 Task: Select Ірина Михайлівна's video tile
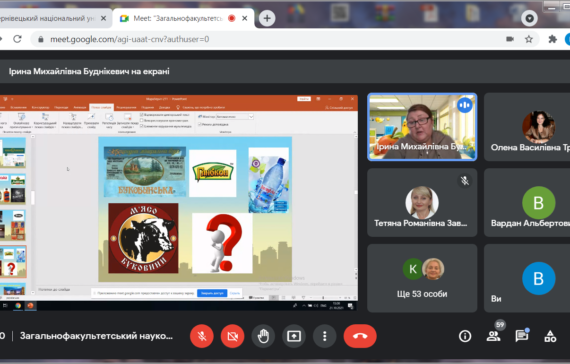422,127
